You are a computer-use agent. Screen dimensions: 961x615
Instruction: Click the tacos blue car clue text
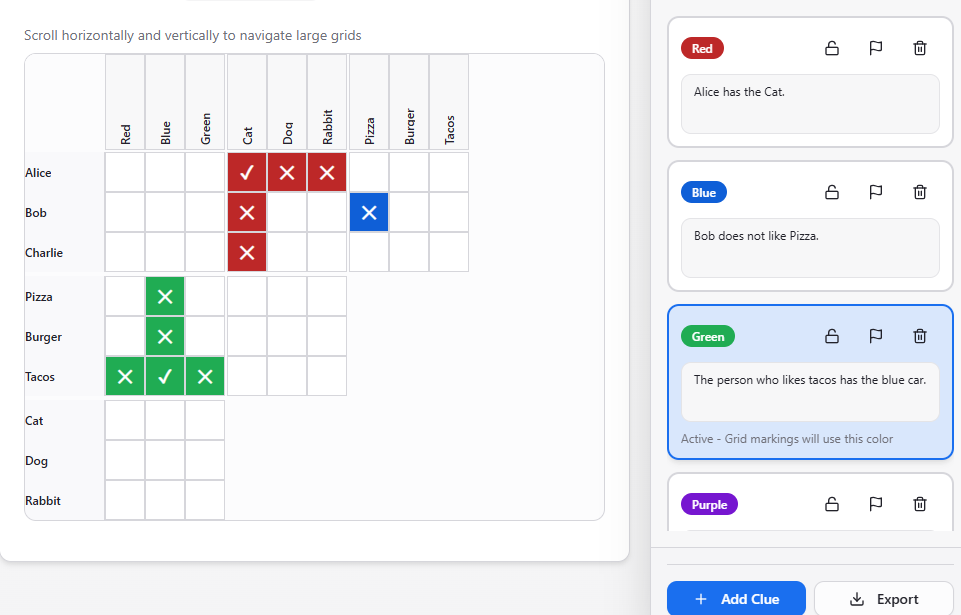tap(810, 391)
